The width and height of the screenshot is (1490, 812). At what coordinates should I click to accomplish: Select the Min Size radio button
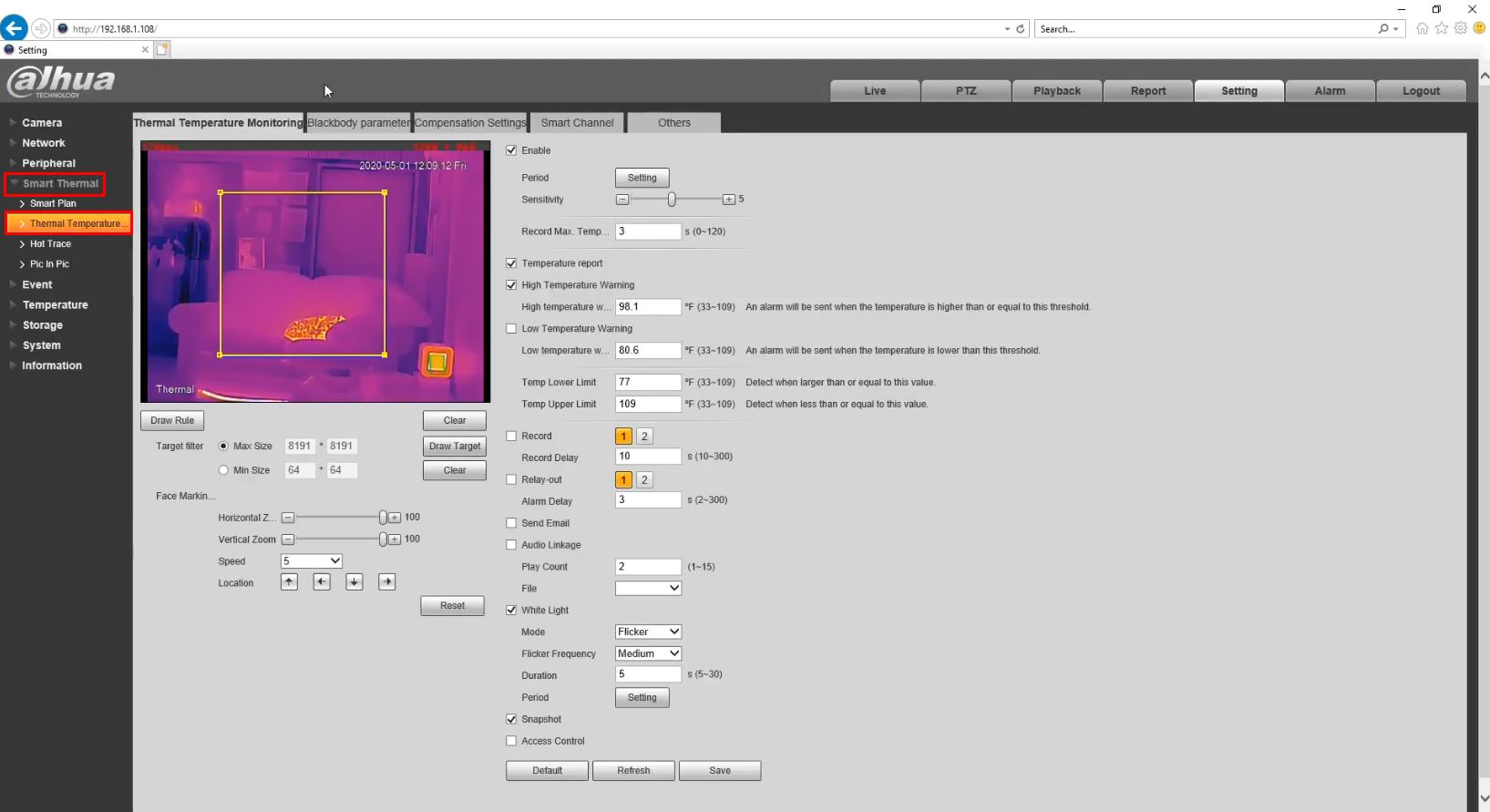click(x=223, y=470)
